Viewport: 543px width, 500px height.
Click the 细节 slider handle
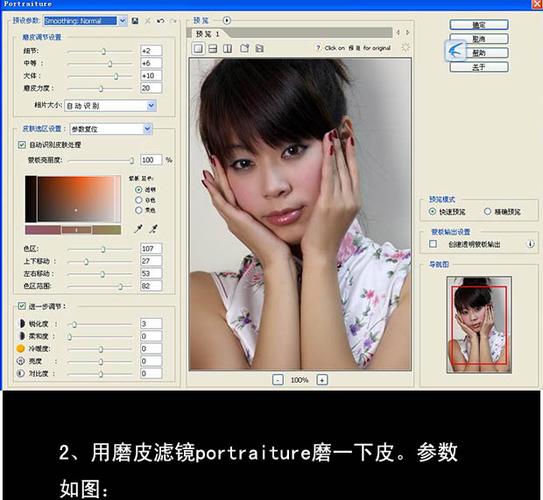click(x=104, y=52)
